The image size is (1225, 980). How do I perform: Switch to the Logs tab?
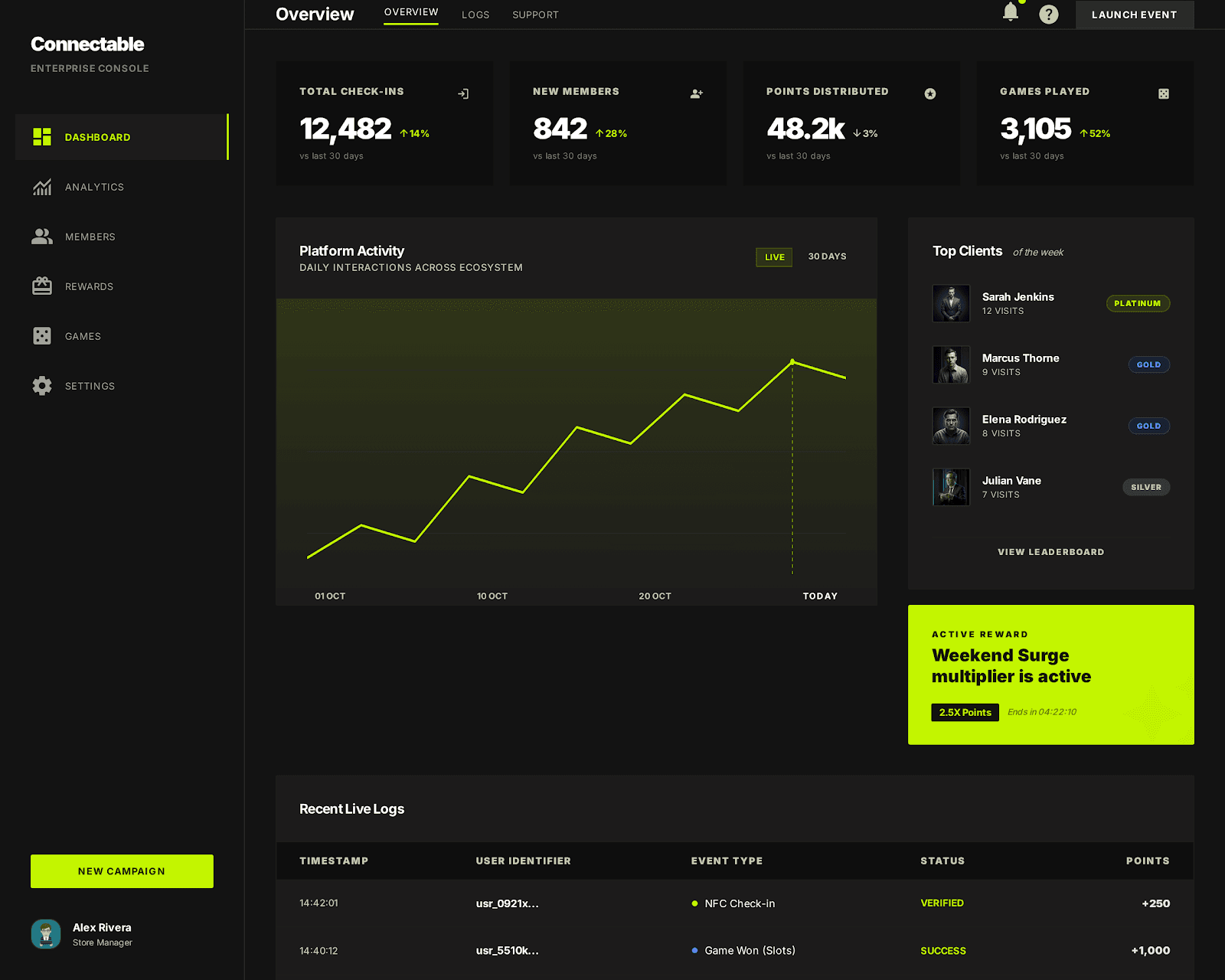click(475, 15)
